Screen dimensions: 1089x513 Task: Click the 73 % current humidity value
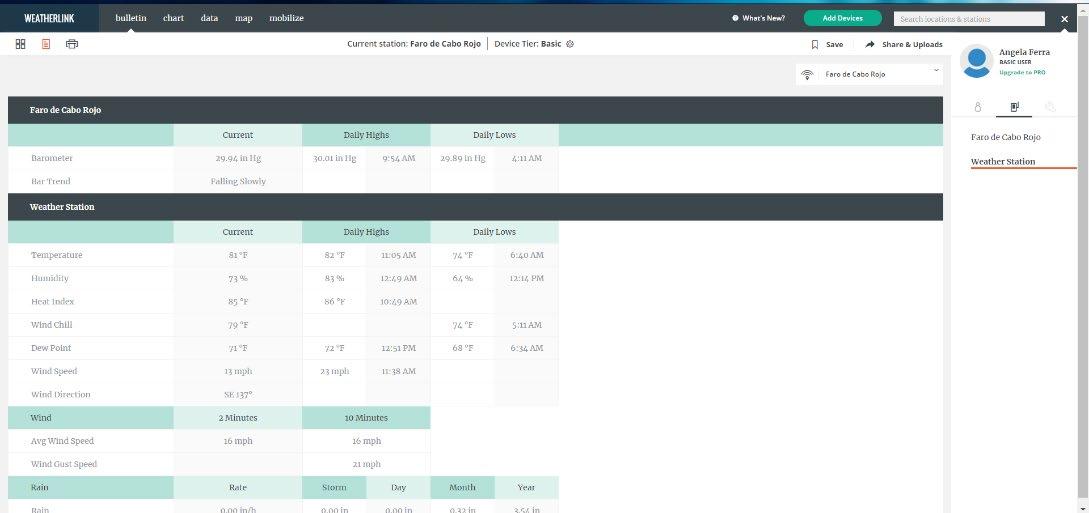(x=238, y=278)
